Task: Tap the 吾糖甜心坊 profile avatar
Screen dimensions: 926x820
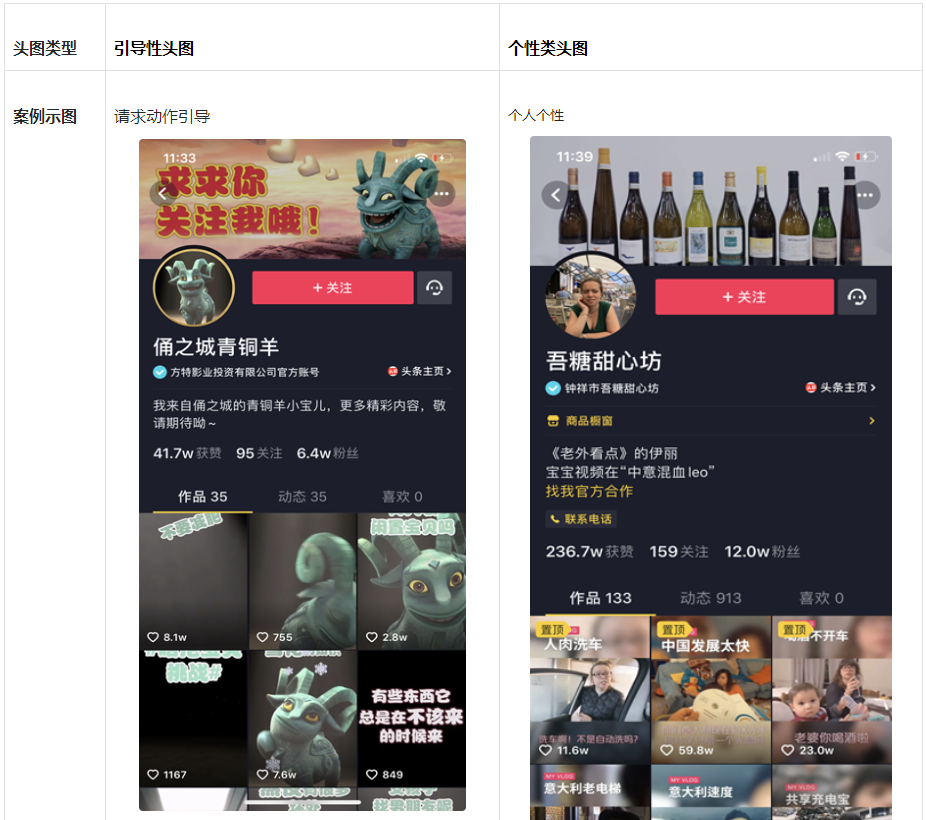Action: click(591, 296)
